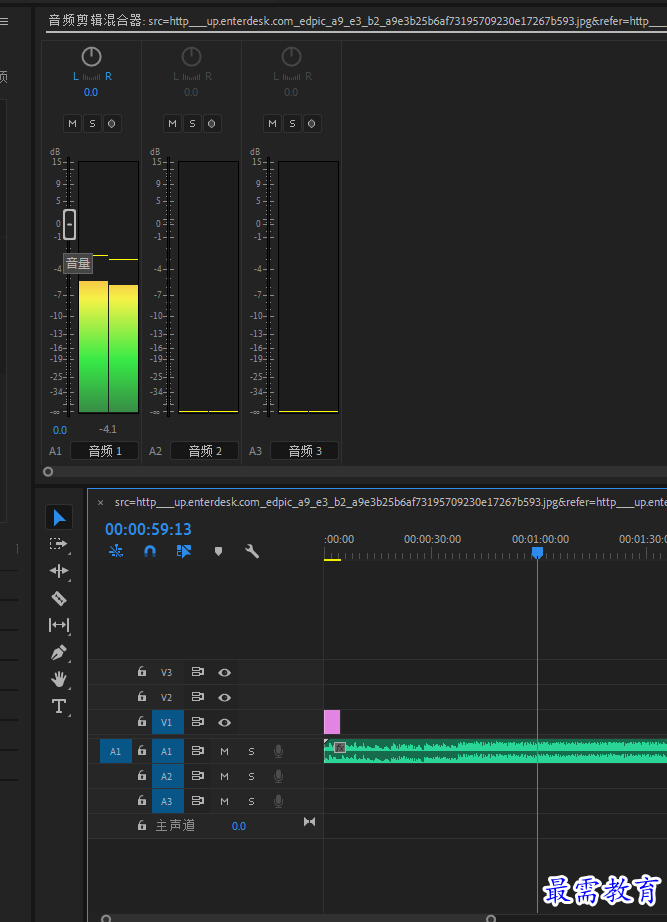Toggle lock on A1 audio track
Viewport: 667px width, 922px height.
142,750
